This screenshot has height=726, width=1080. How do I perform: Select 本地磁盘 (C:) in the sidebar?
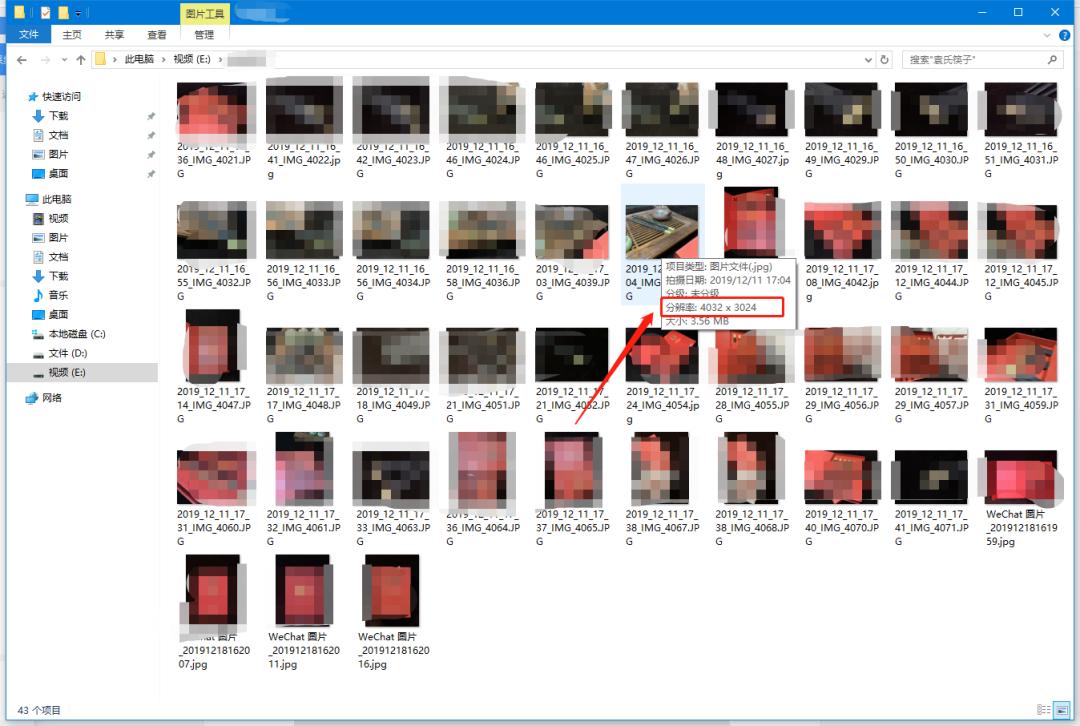pos(77,334)
